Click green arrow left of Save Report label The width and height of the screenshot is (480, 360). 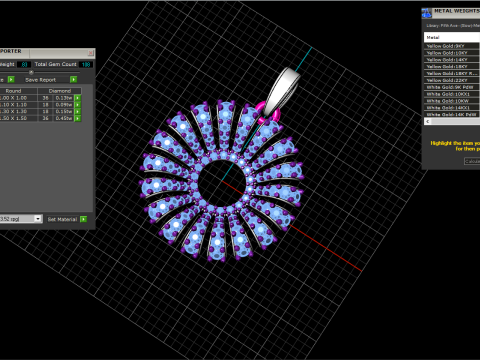point(11,79)
